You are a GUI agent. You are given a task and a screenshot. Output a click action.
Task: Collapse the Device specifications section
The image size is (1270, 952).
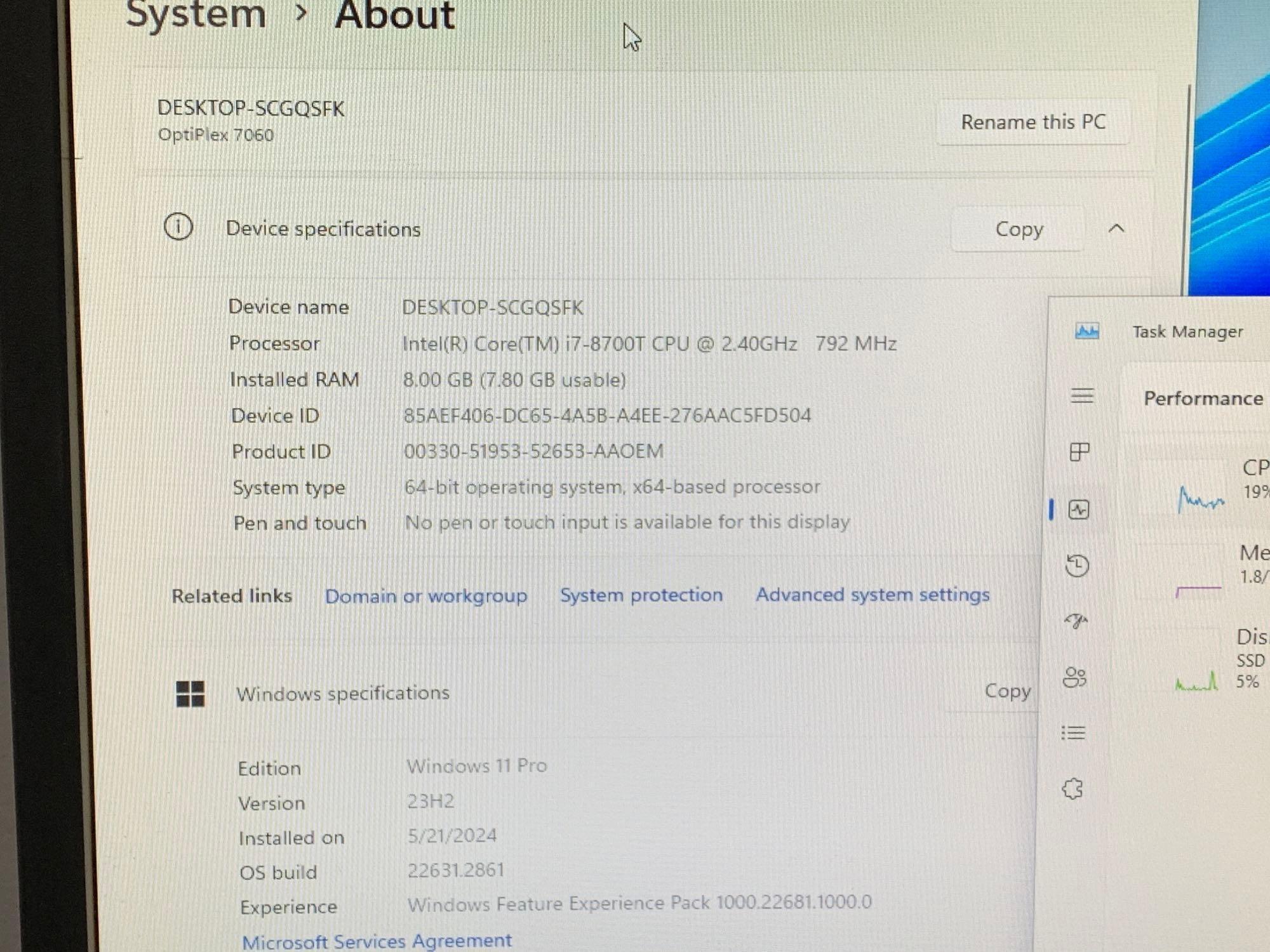tap(1116, 228)
